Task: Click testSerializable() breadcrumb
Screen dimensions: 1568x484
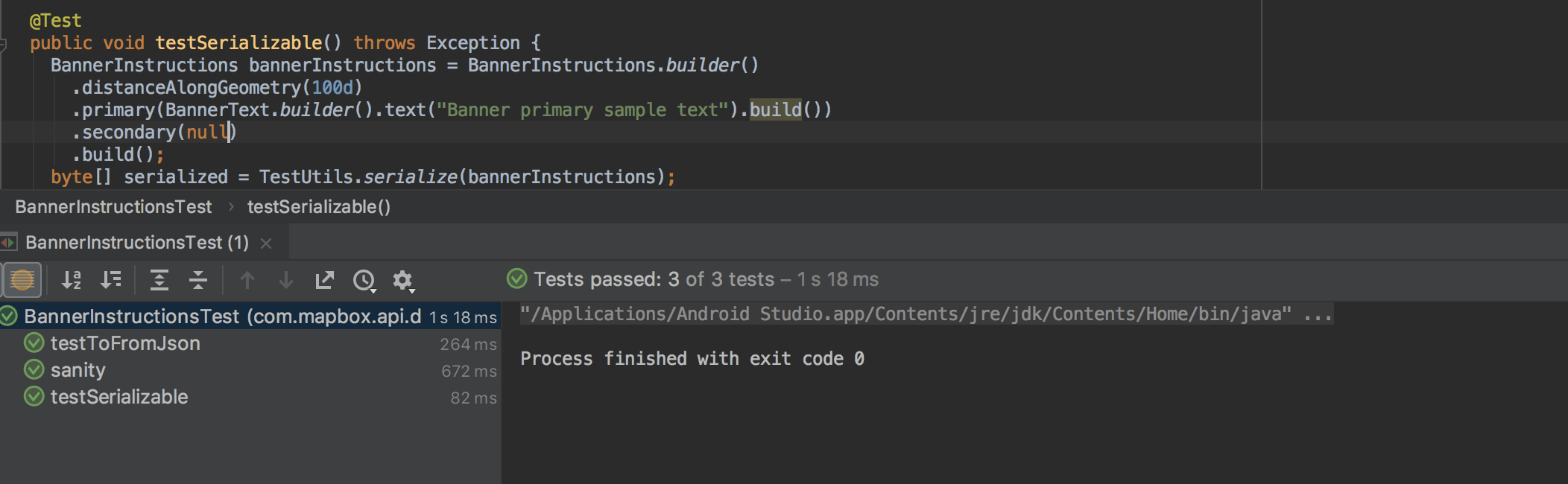Action: 319,207
